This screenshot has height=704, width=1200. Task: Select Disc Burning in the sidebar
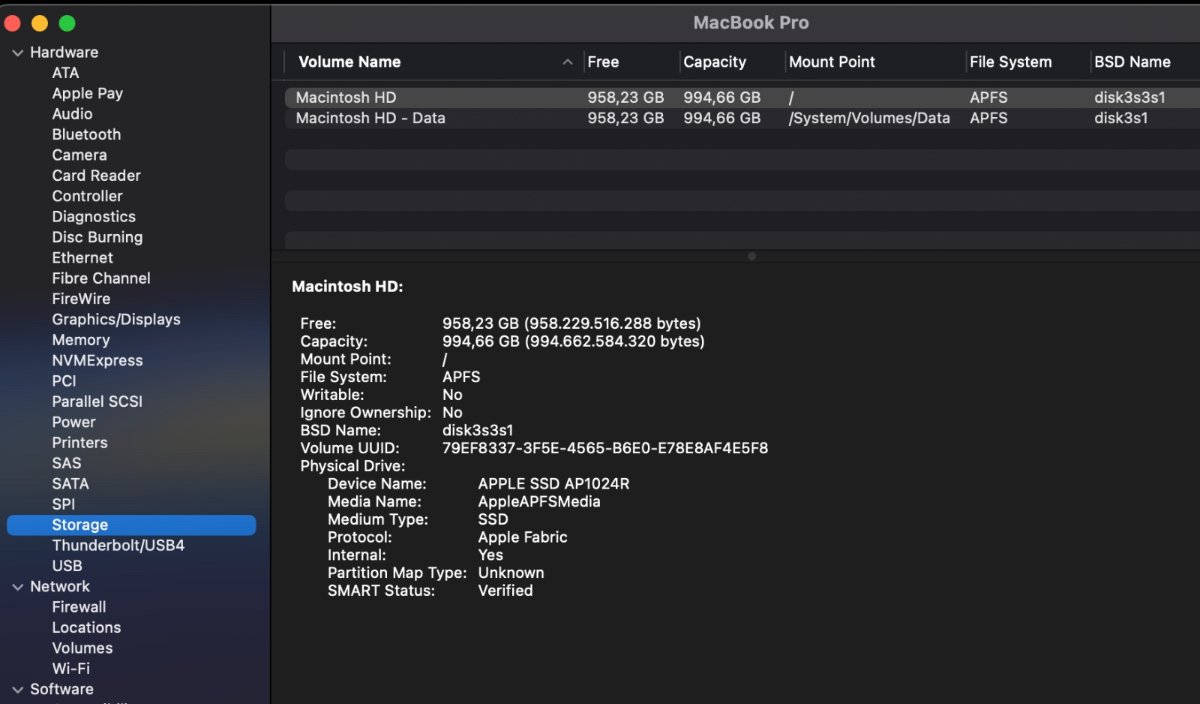pos(97,237)
